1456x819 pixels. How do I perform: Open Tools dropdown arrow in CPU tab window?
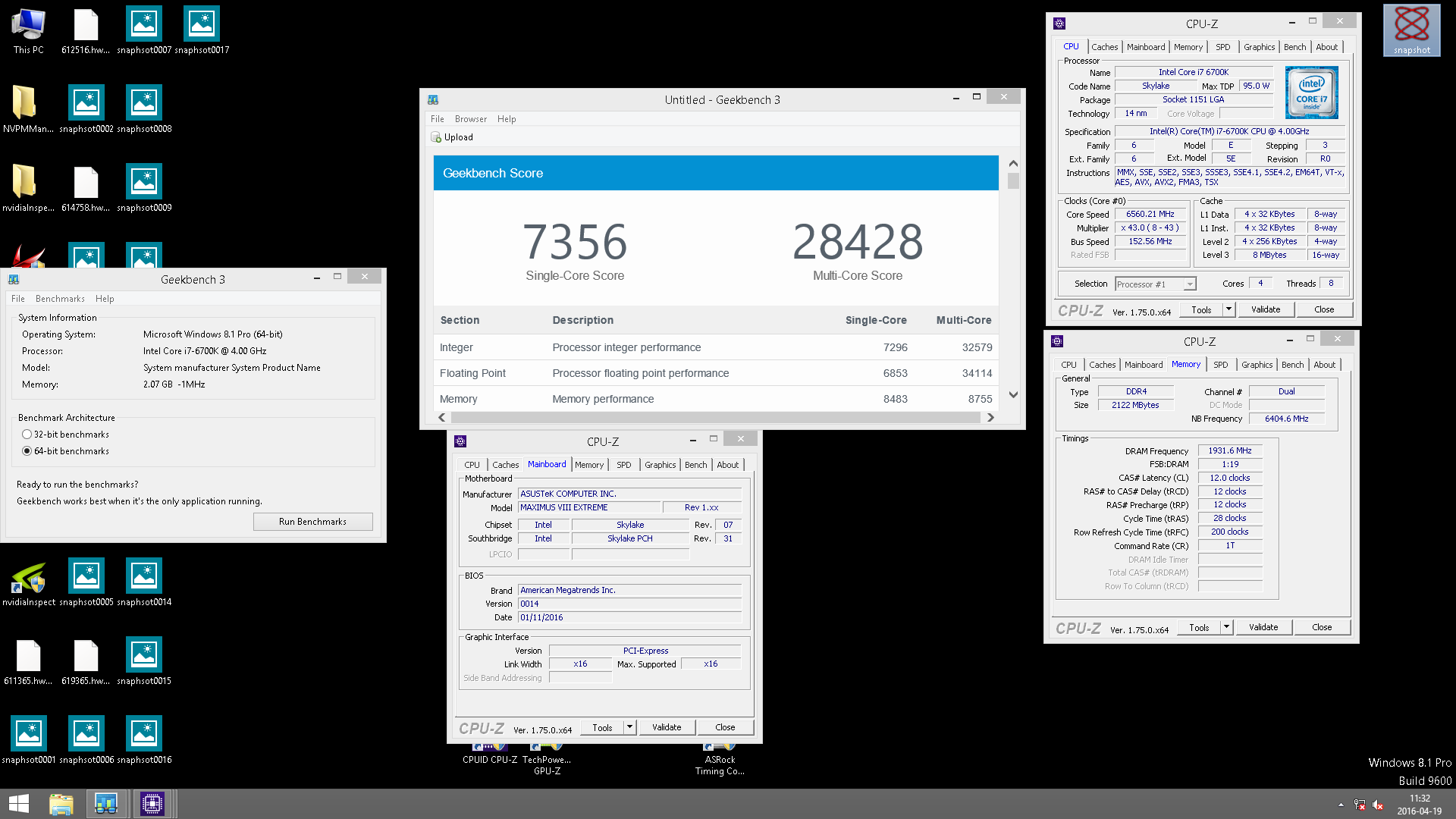point(1228,309)
